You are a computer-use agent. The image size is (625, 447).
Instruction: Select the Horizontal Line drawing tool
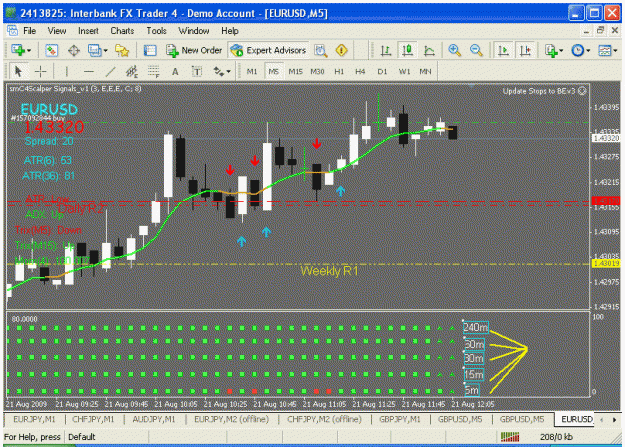point(89,71)
